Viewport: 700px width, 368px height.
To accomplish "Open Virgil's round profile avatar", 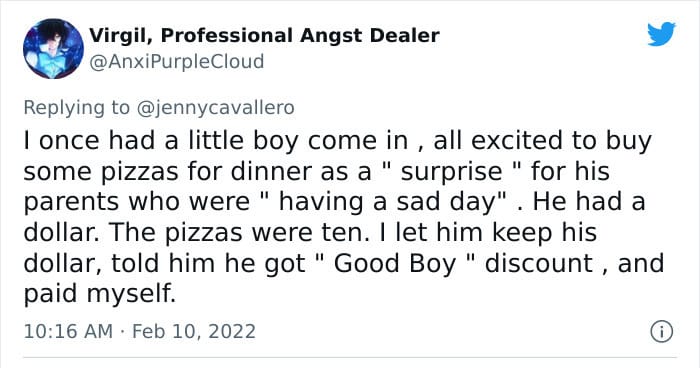I will pos(53,48).
